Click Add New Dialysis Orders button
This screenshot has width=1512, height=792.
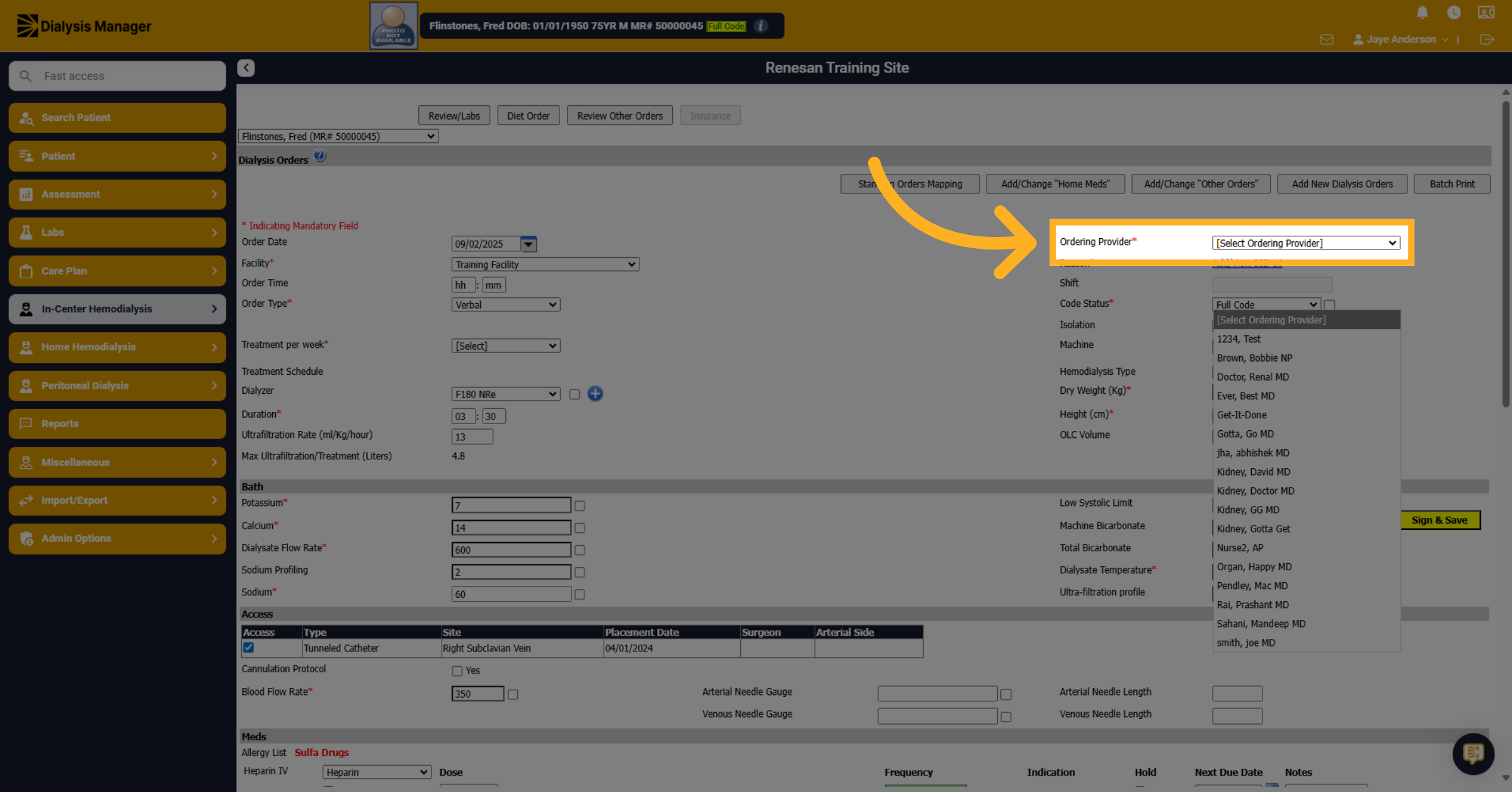click(1342, 184)
